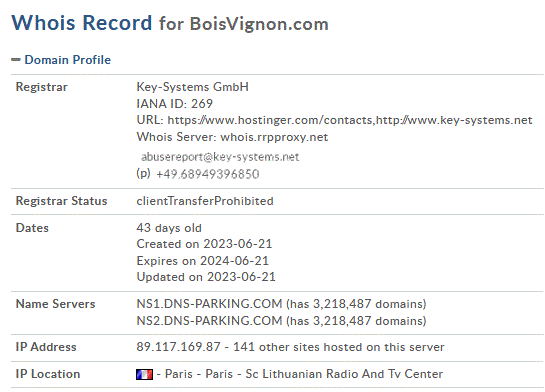The width and height of the screenshot is (545, 392).
Task: Click the IANA ID: 269 text
Action: (174, 104)
